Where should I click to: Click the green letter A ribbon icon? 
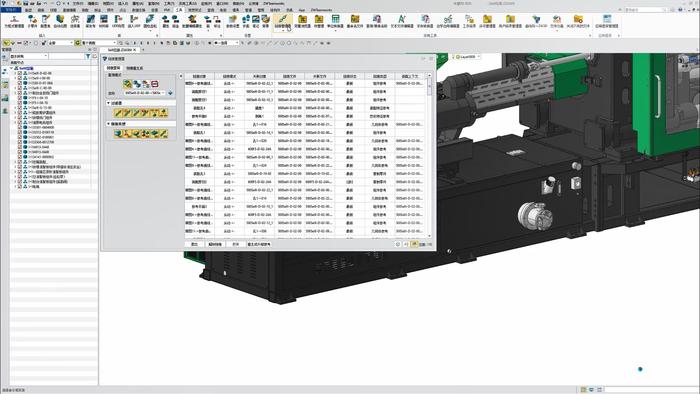401,19
